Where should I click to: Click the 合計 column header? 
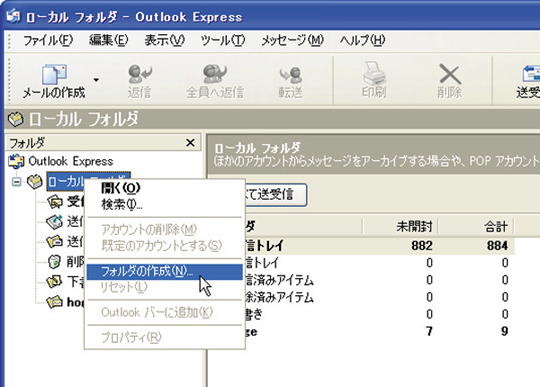476,227
